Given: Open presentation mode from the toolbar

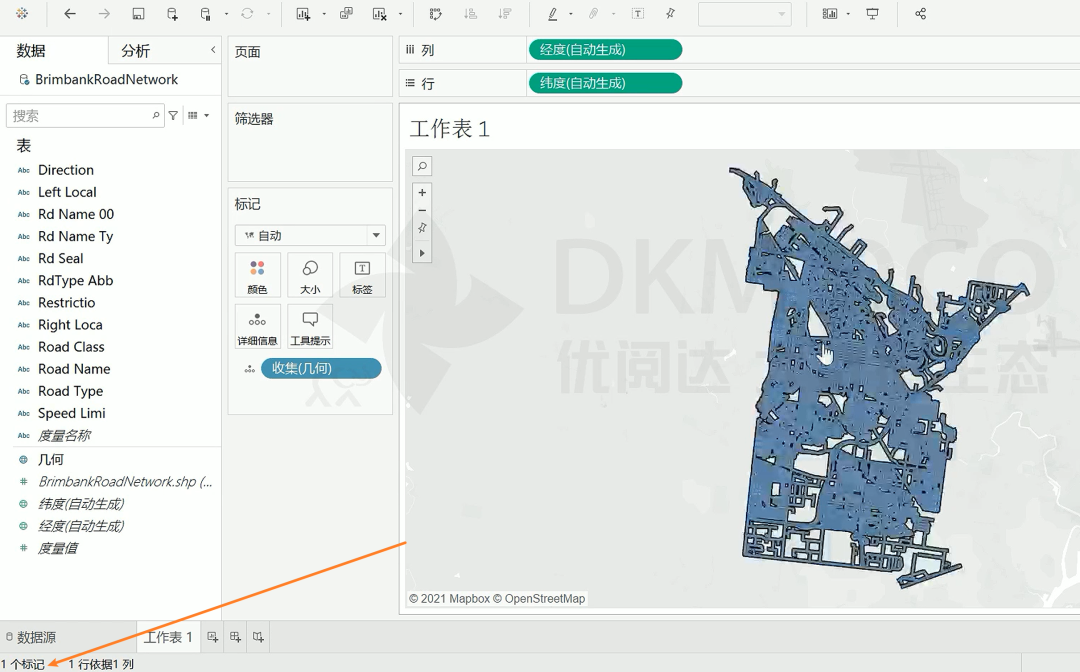Looking at the screenshot, I should point(872,14).
